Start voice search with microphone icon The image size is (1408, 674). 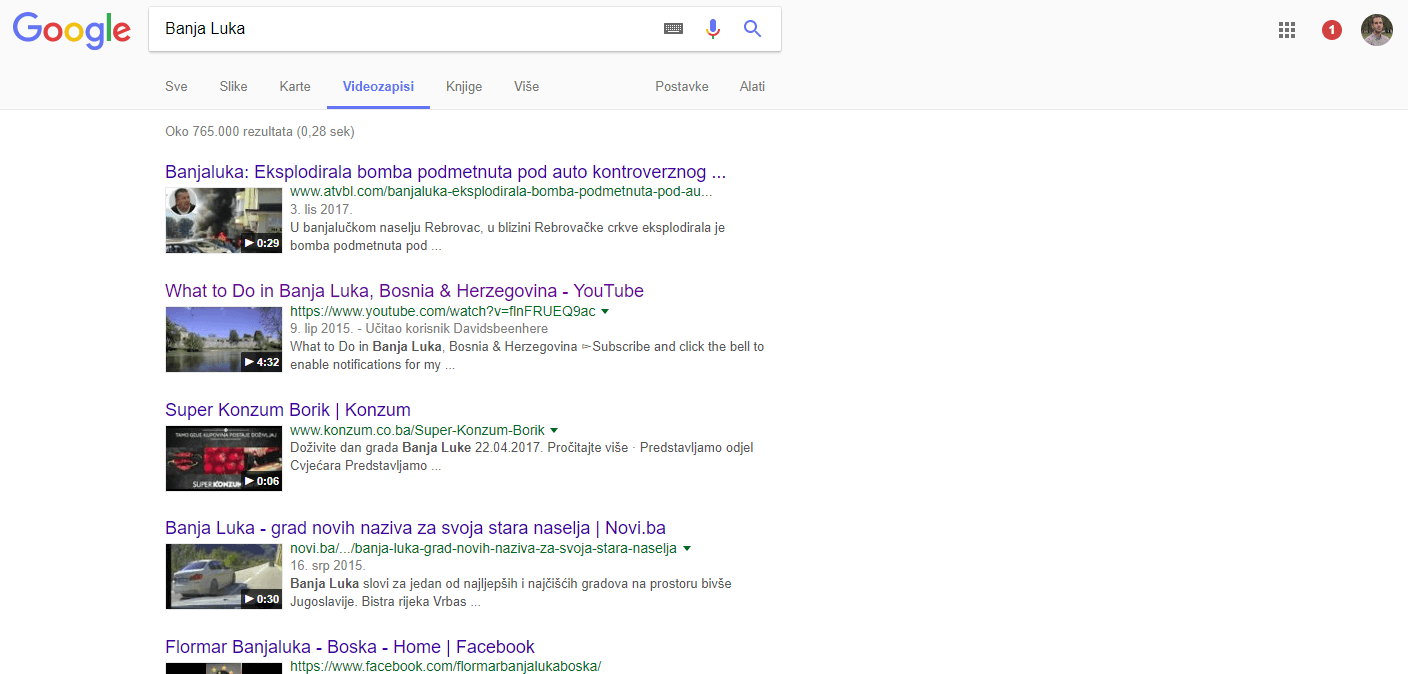click(713, 29)
